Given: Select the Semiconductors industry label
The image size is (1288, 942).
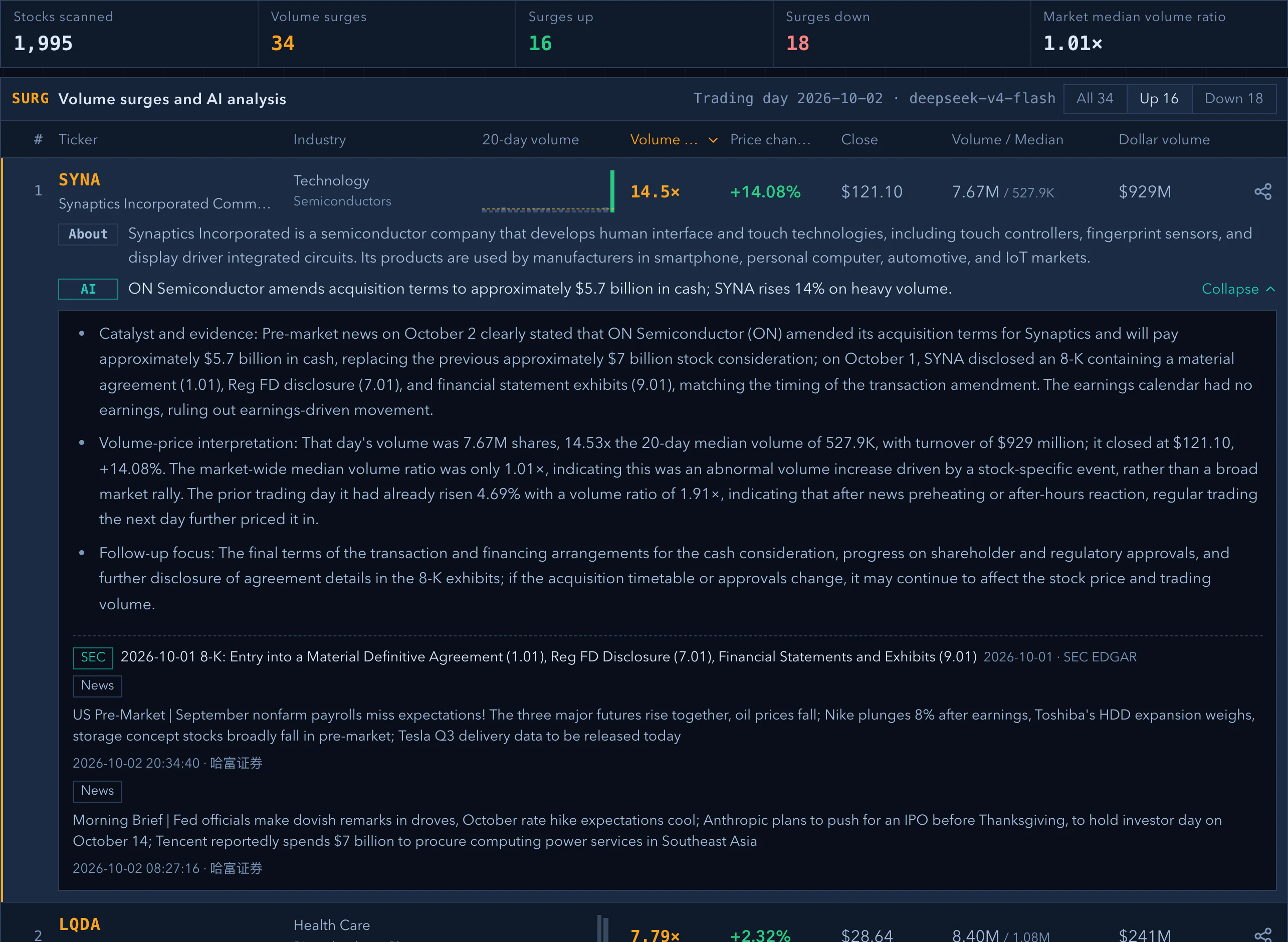Looking at the screenshot, I should click(342, 201).
